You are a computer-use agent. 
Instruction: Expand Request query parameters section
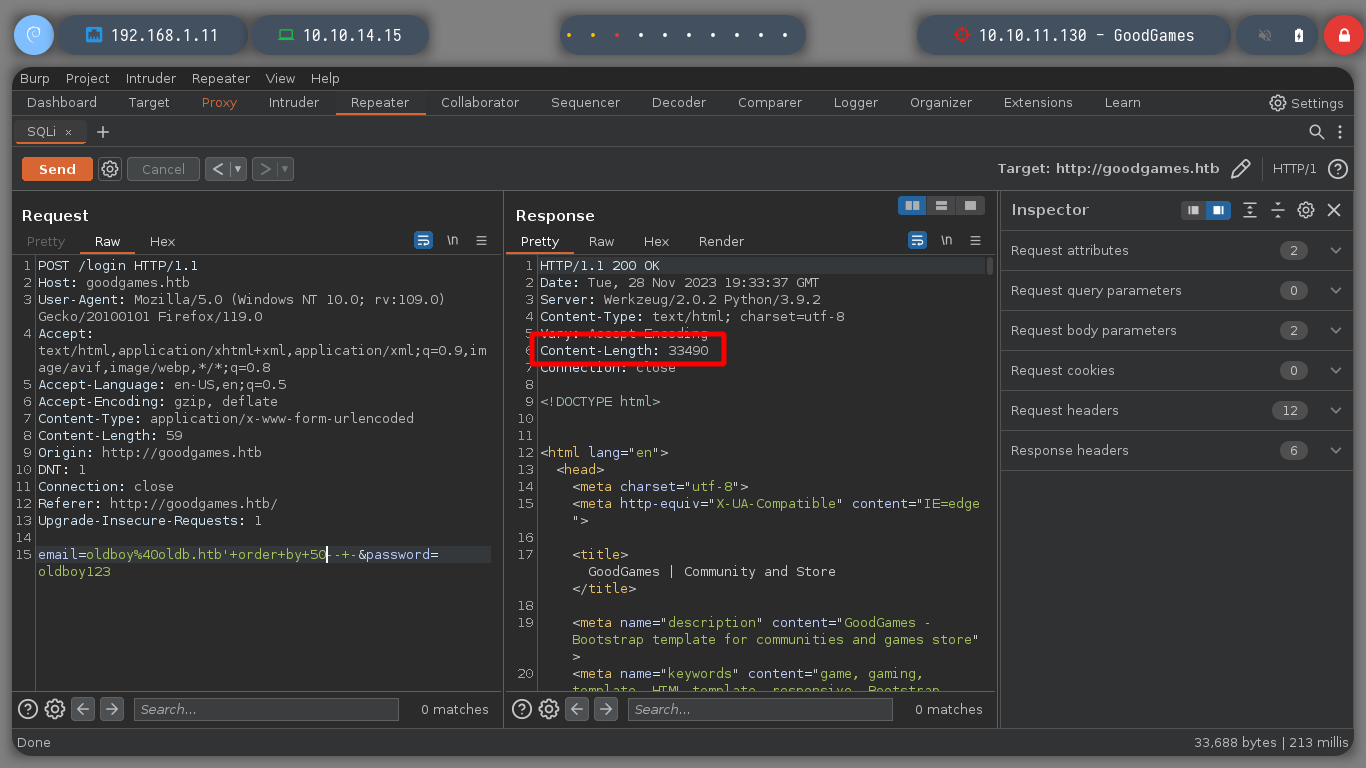pos(1336,290)
